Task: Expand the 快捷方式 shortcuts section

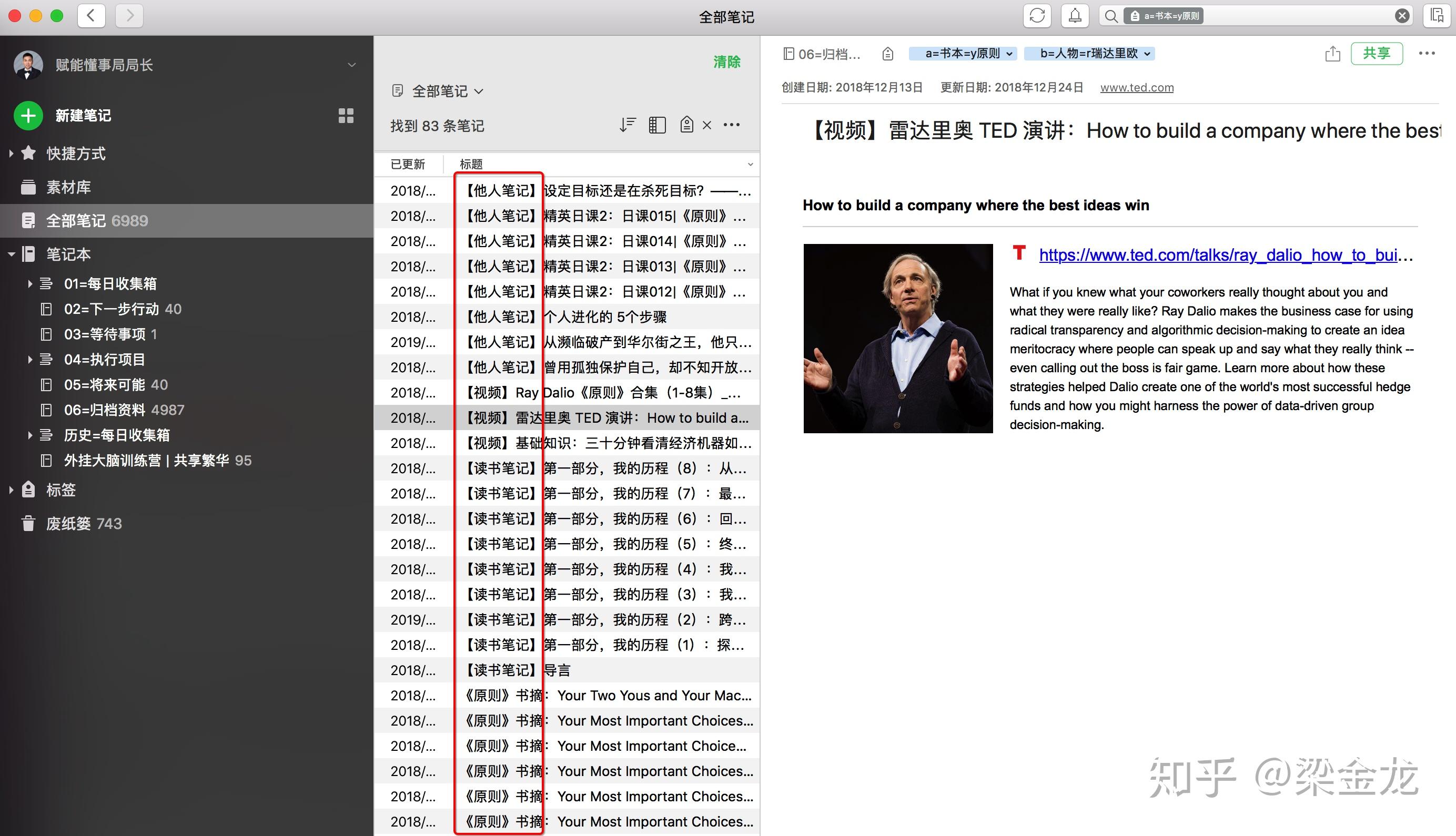Action: point(11,154)
